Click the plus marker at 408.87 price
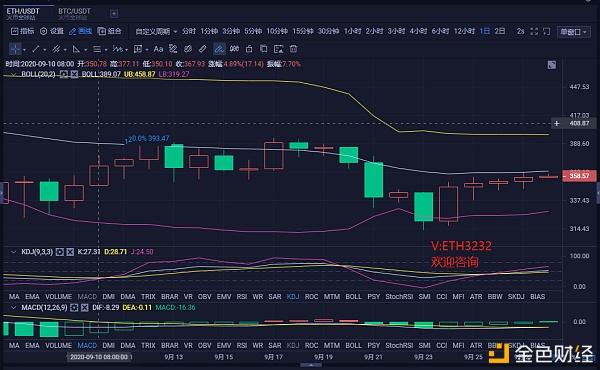This screenshot has width=600, height=370. (x=557, y=123)
